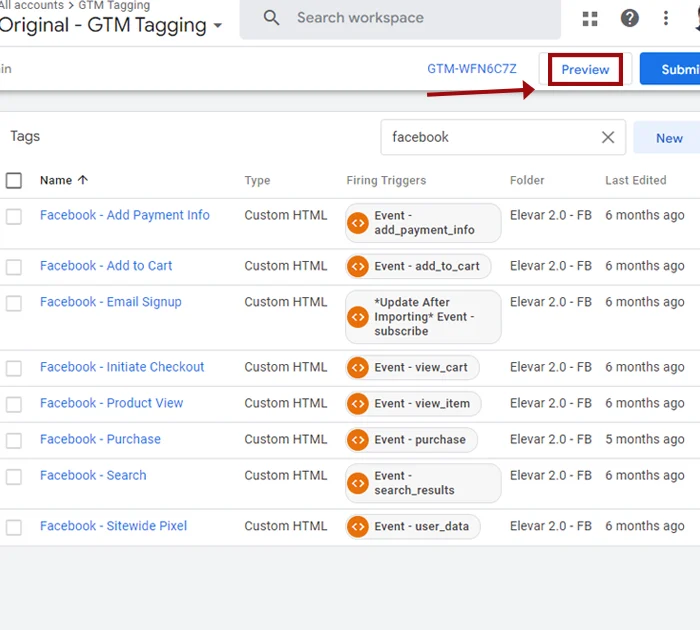700x630 pixels.
Task: Click the purchase trigger icon
Action: coord(358,440)
